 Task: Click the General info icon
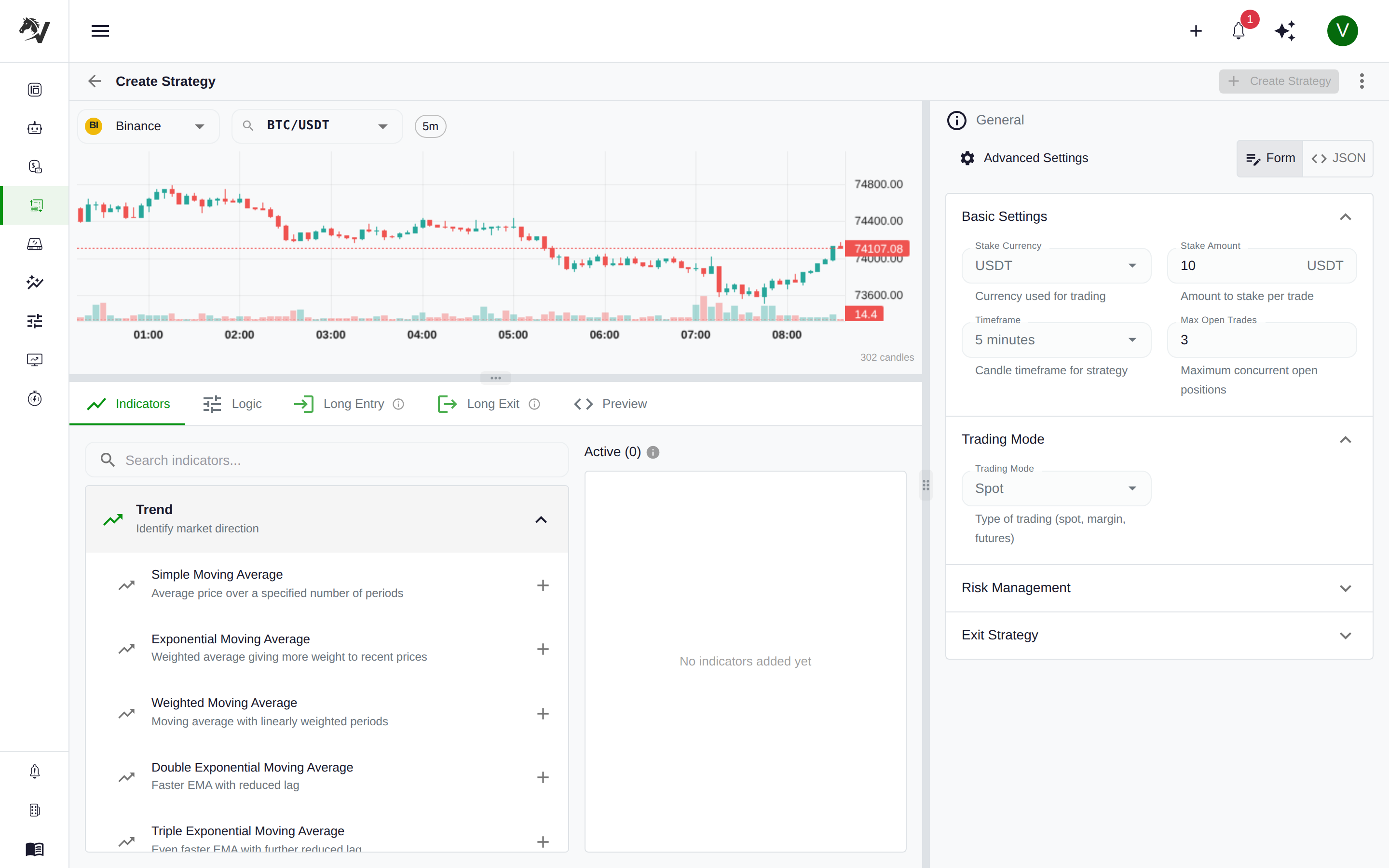[956, 120]
